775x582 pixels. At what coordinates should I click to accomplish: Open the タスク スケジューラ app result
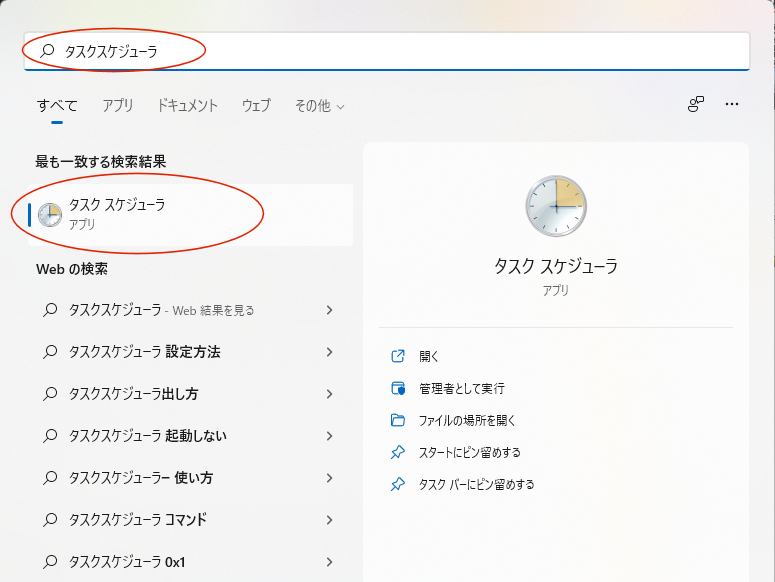(190, 215)
